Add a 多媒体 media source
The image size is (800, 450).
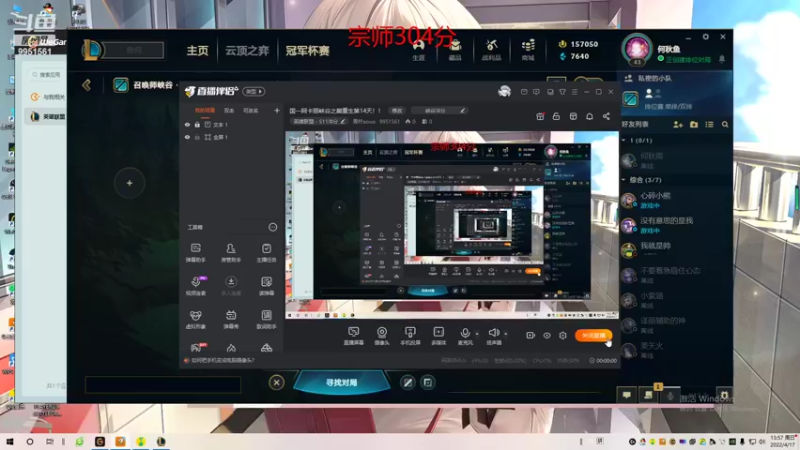pos(438,336)
